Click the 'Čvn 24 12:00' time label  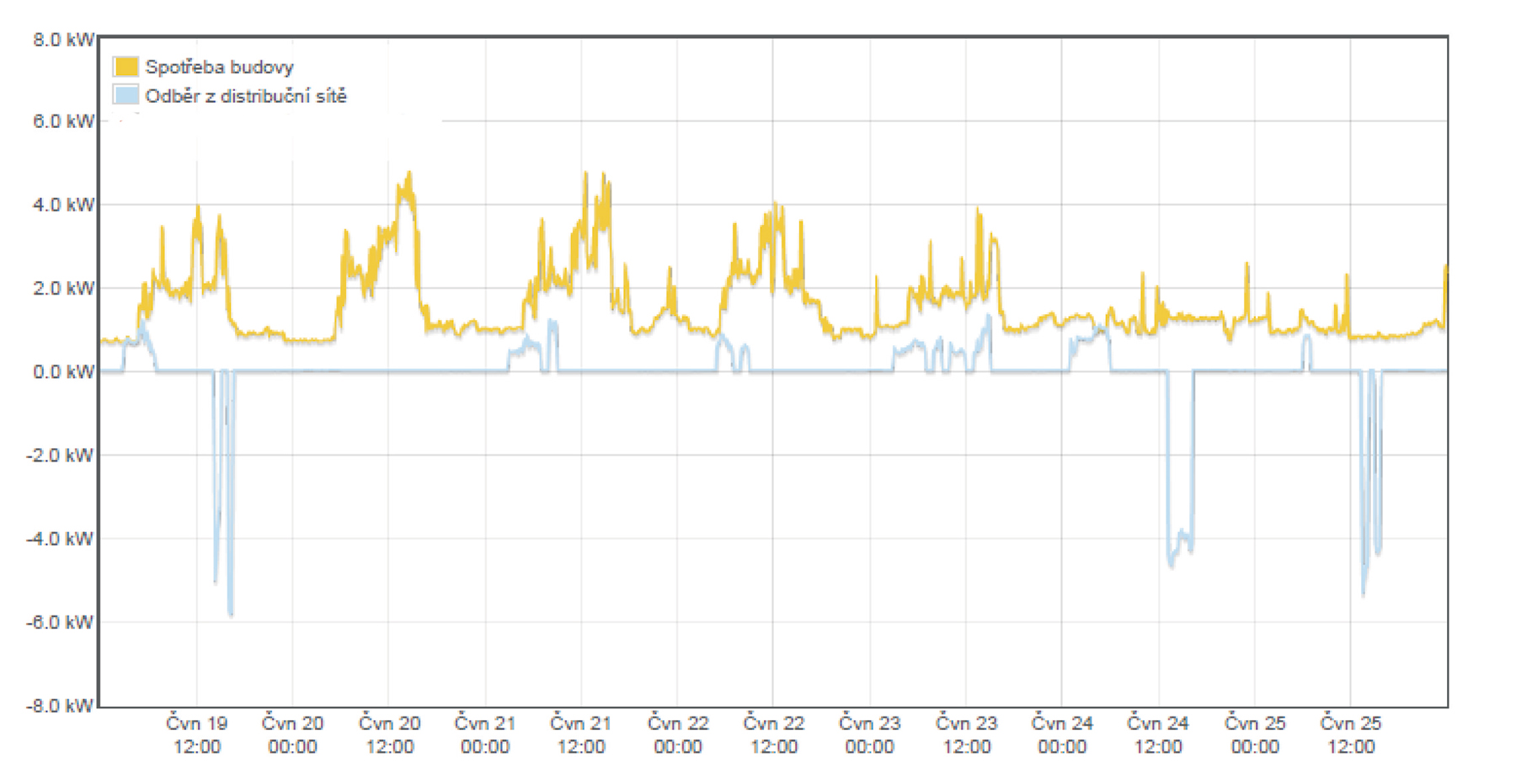1158,734
